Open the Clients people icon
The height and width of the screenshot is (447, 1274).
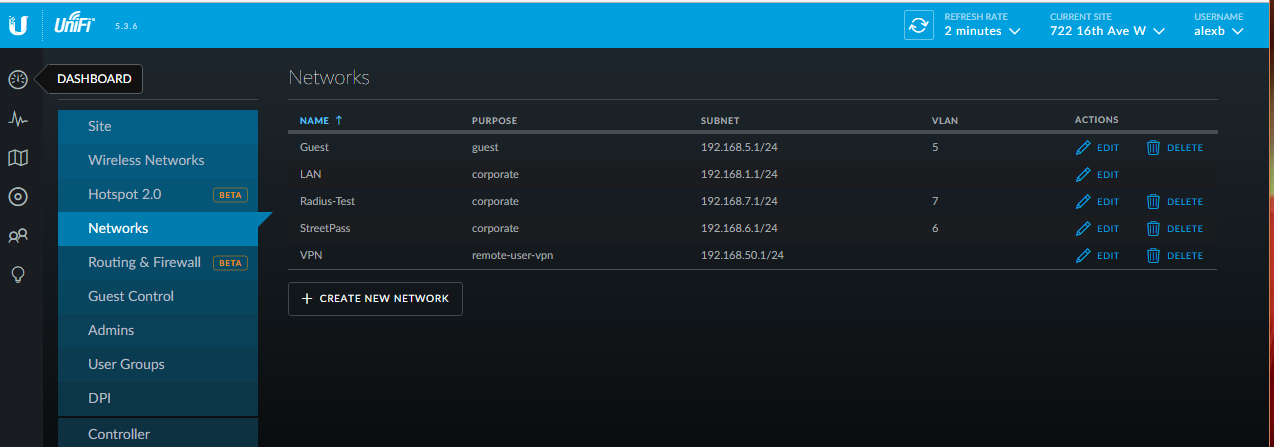tap(18, 236)
